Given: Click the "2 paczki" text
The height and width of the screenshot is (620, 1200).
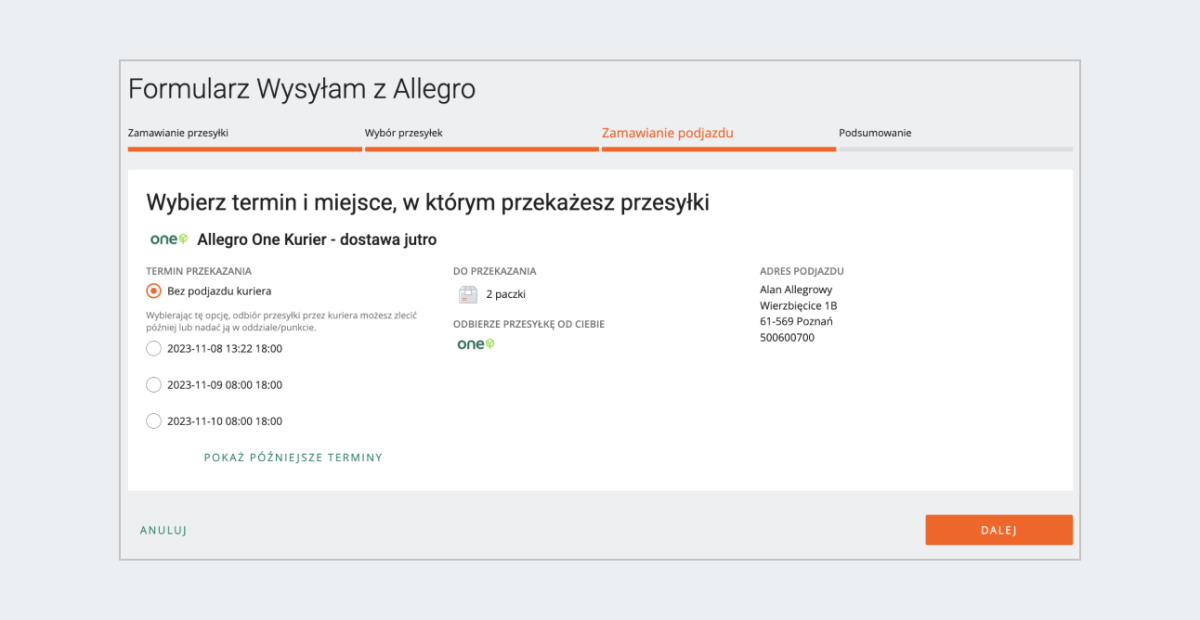Looking at the screenshot, I should (x=506, y=294).
